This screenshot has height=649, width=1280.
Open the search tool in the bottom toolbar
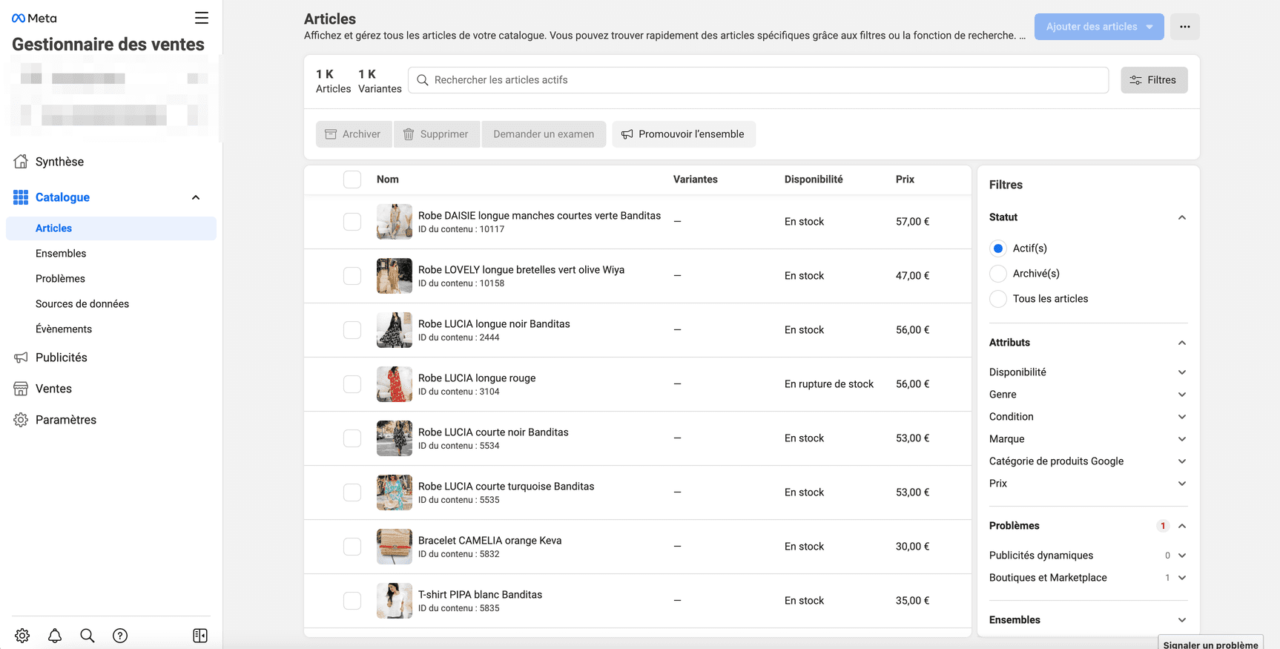tap(87, 635)
